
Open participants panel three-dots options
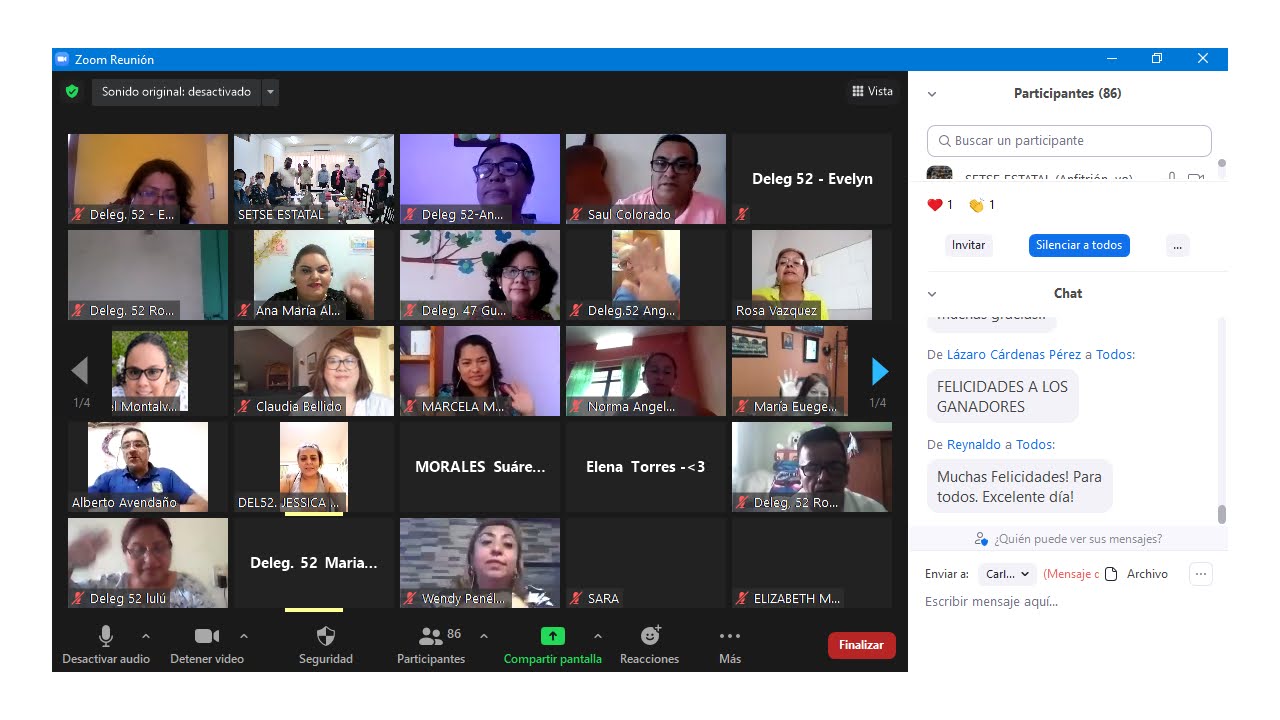point(1178,245)
